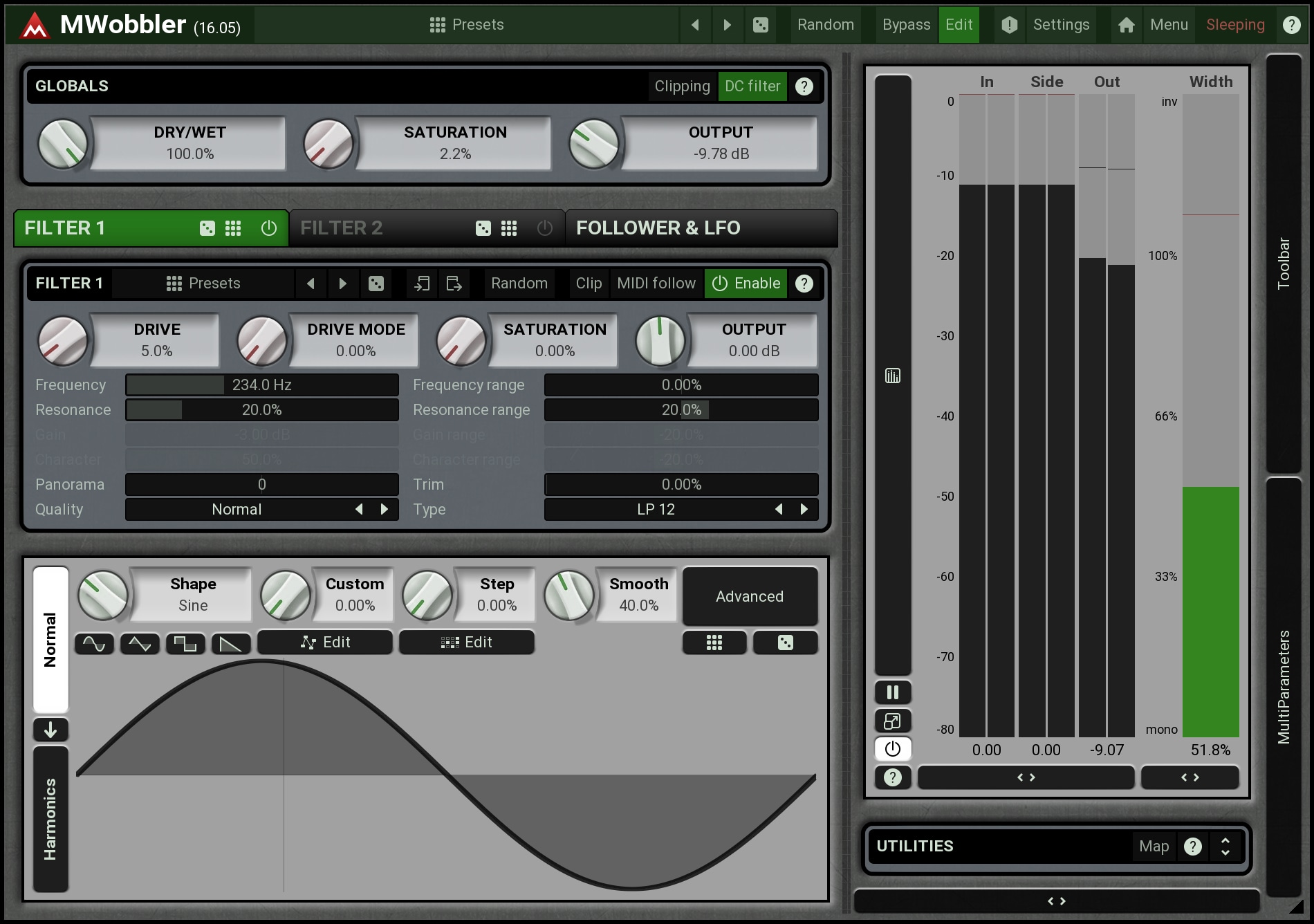Image resolution: width=1314 pixels, height=924 pixels.
Task: Pause the meters
Action: click(892, 692)
